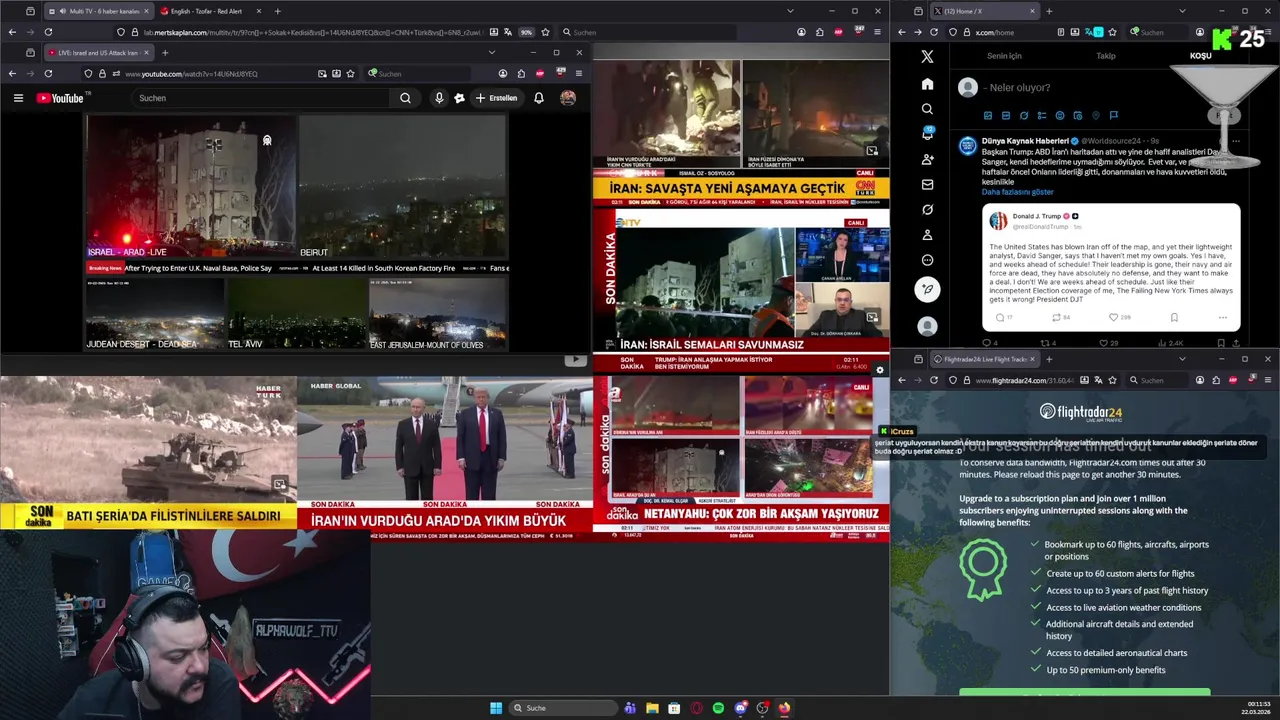Open YouTube hamburger guide menu
Screen dimensions: 1280x720
pyautogui.click(x=18, y=98)
